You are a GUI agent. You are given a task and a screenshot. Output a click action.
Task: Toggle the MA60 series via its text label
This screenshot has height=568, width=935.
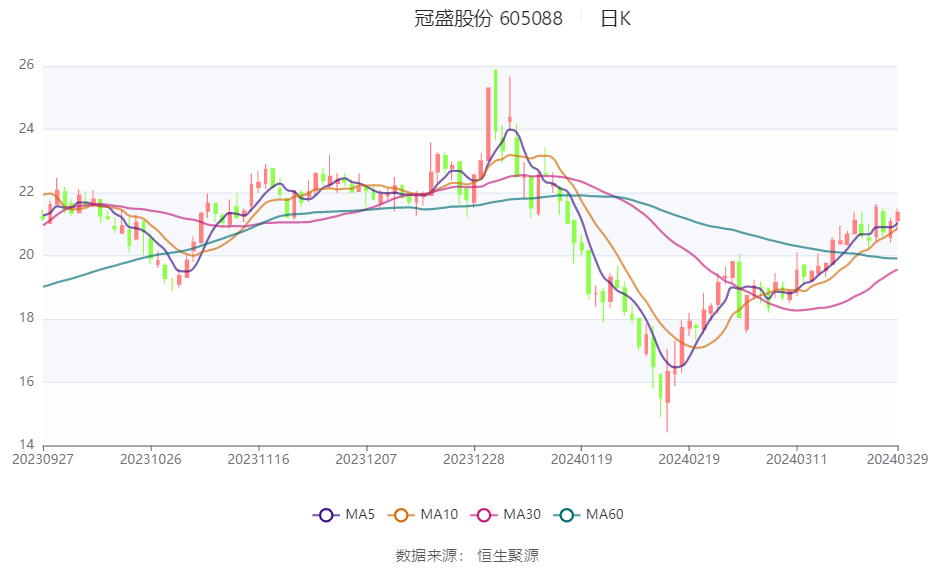[605, 515]
